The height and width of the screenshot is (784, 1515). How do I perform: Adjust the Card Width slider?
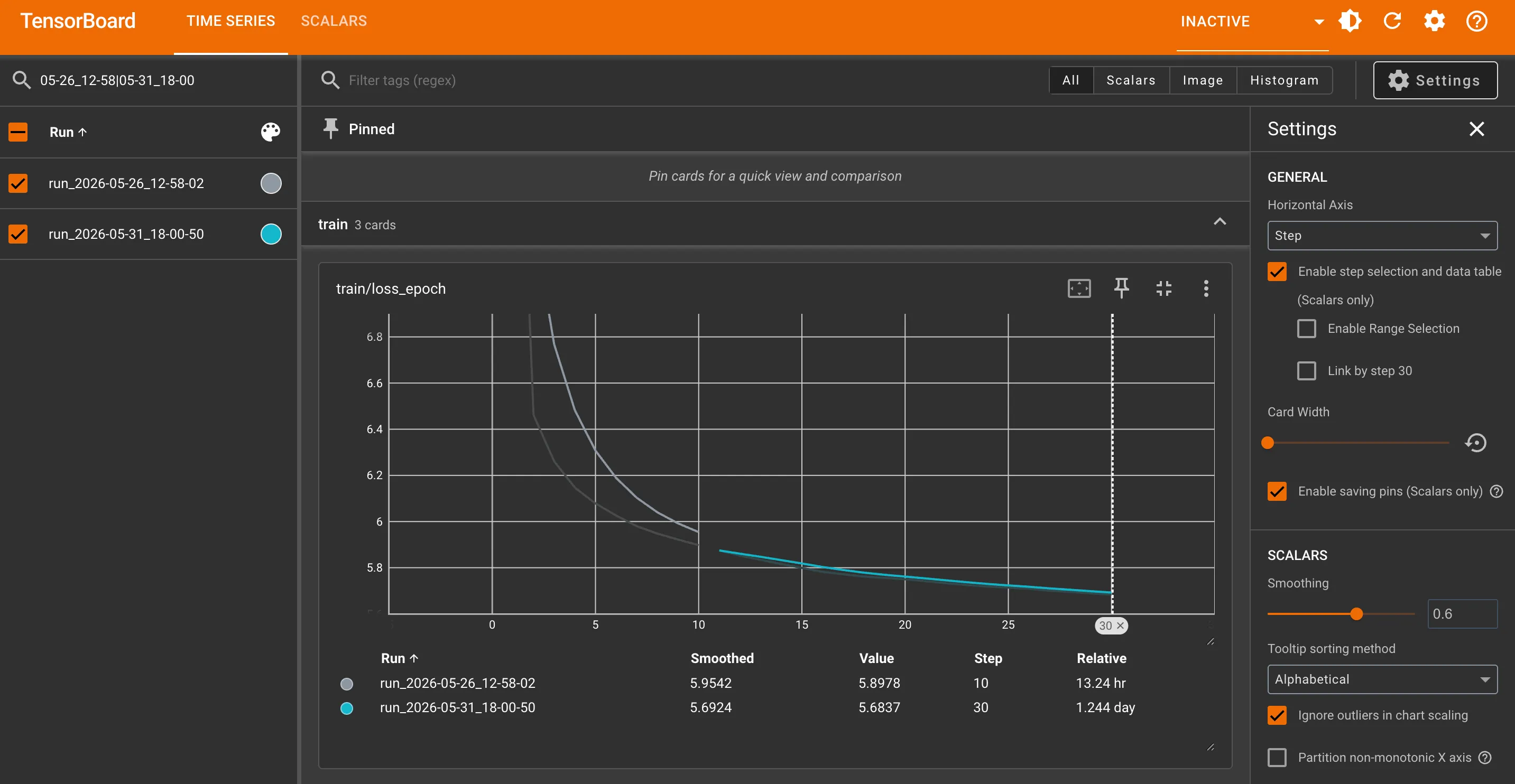click(1268, 443)
